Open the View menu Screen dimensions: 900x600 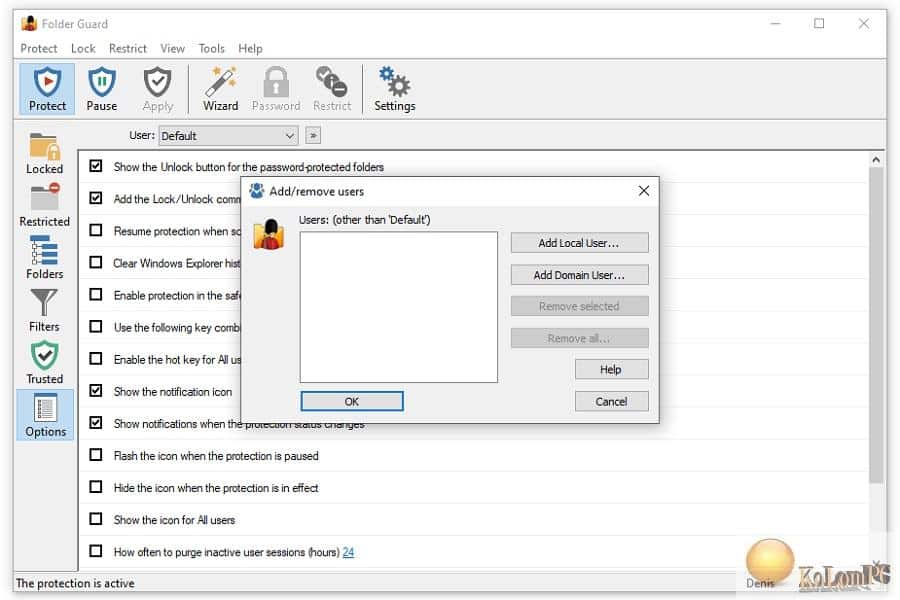172,48
